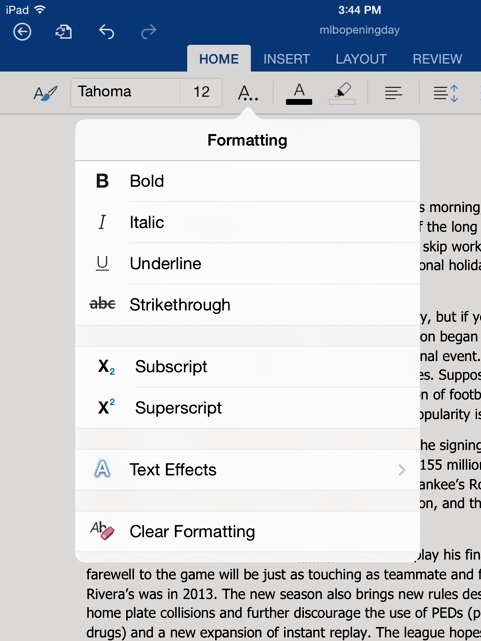Switch to the INSERT tab

(286, 59)
